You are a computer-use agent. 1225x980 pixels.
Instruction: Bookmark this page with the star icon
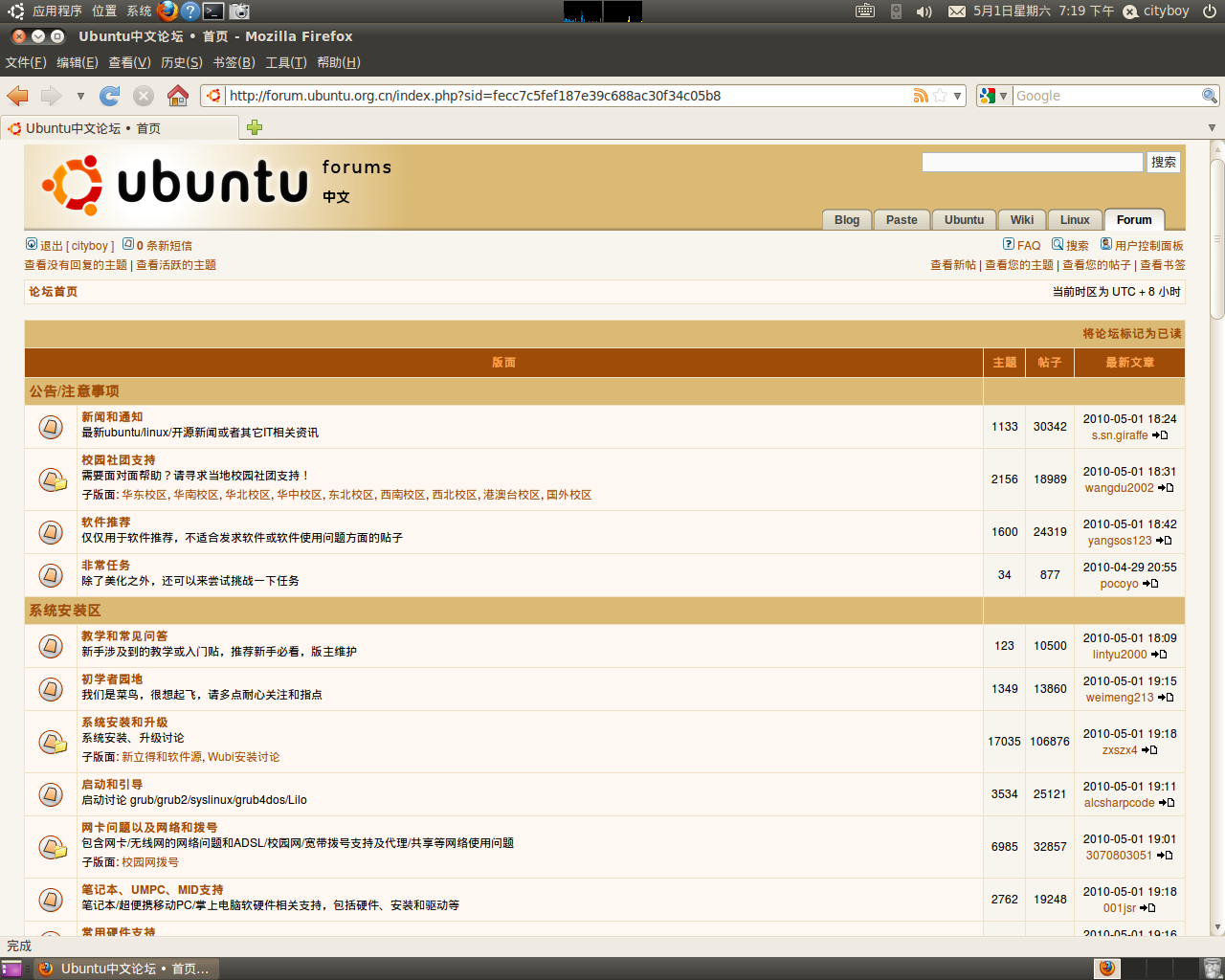point(940,96)
